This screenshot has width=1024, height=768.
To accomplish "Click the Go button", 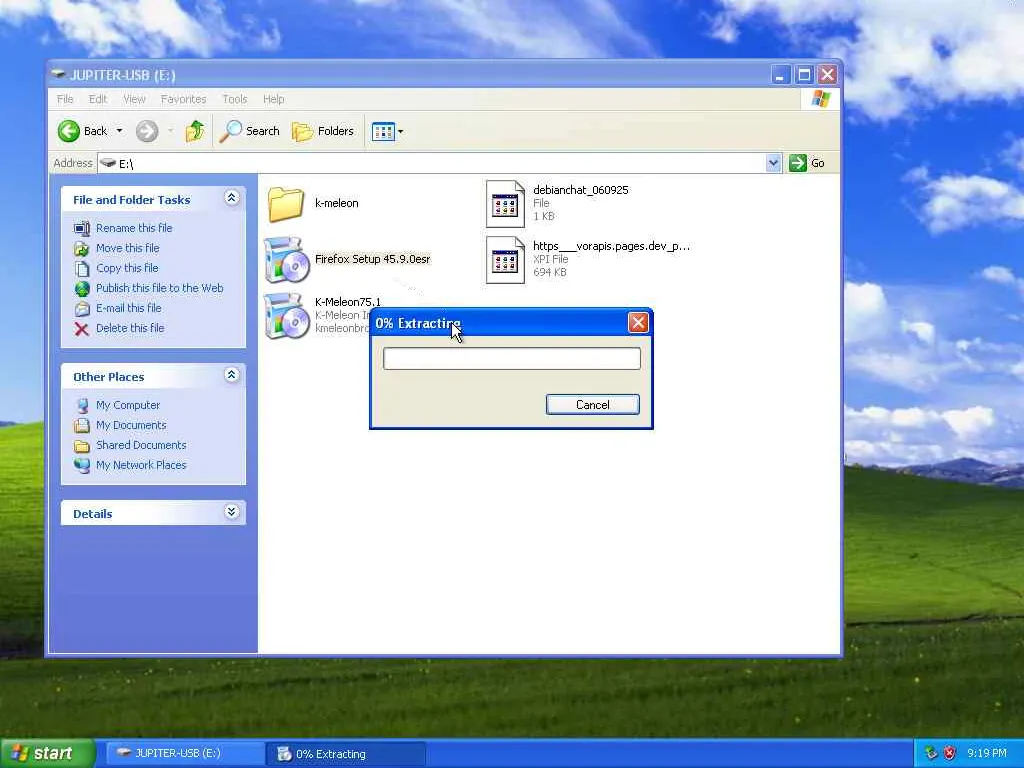I will click(807, 163).
